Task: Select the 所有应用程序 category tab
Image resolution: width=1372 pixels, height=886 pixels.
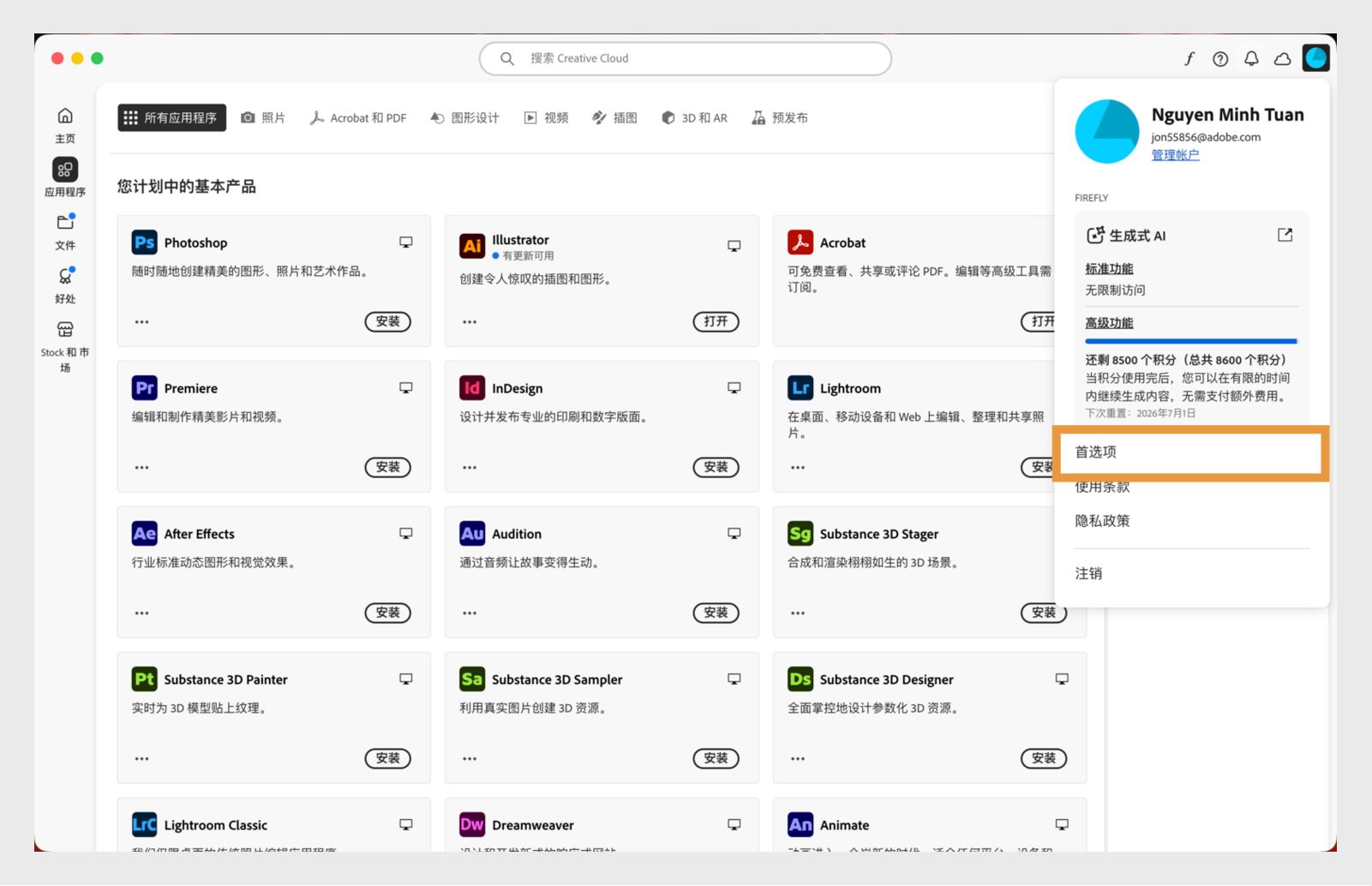Action: 171,117
